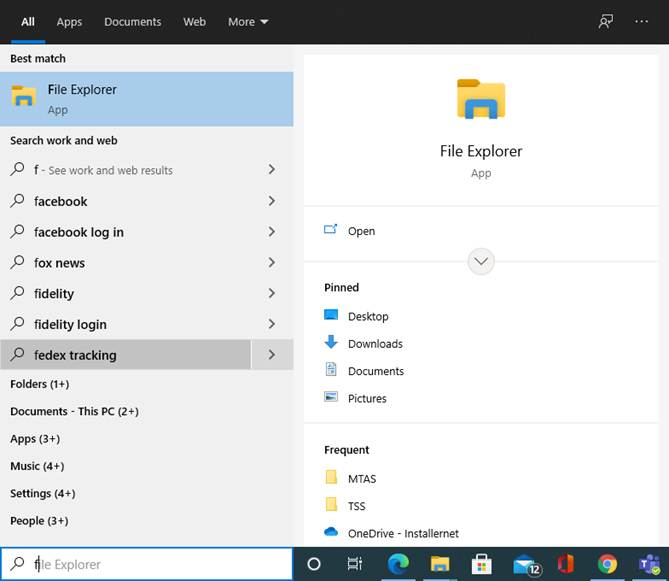The width and height of the screenshot is (669, 581).
Task: Expand arrow next to fidelity
Action: 272,293
